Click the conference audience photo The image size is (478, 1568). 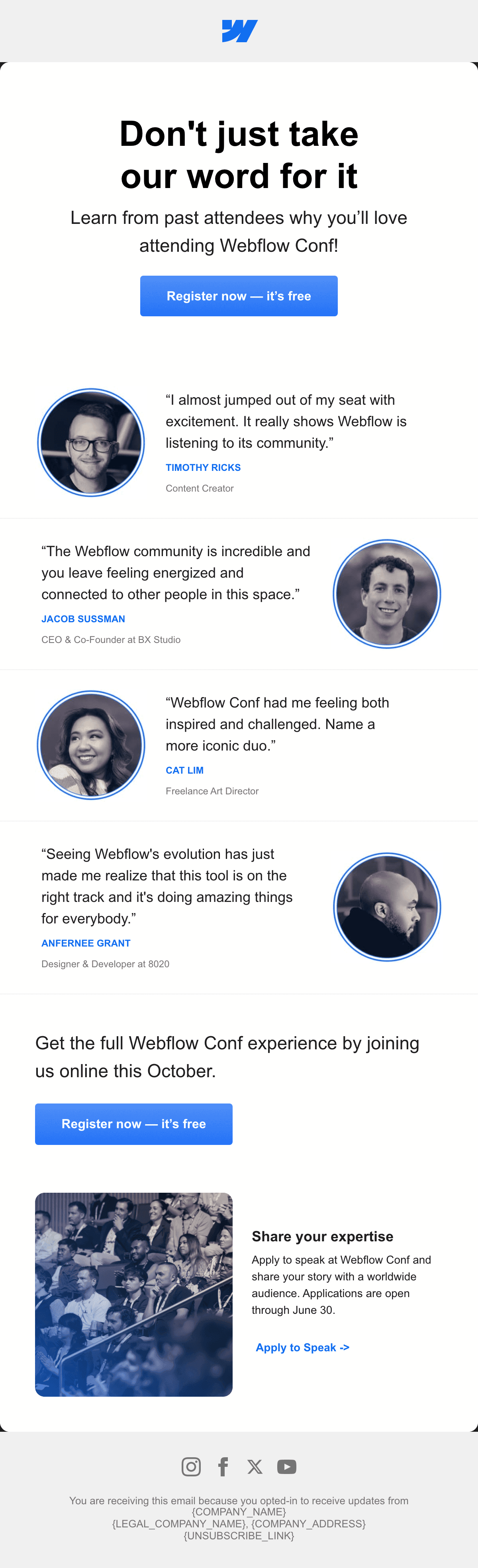[133, 1294]
